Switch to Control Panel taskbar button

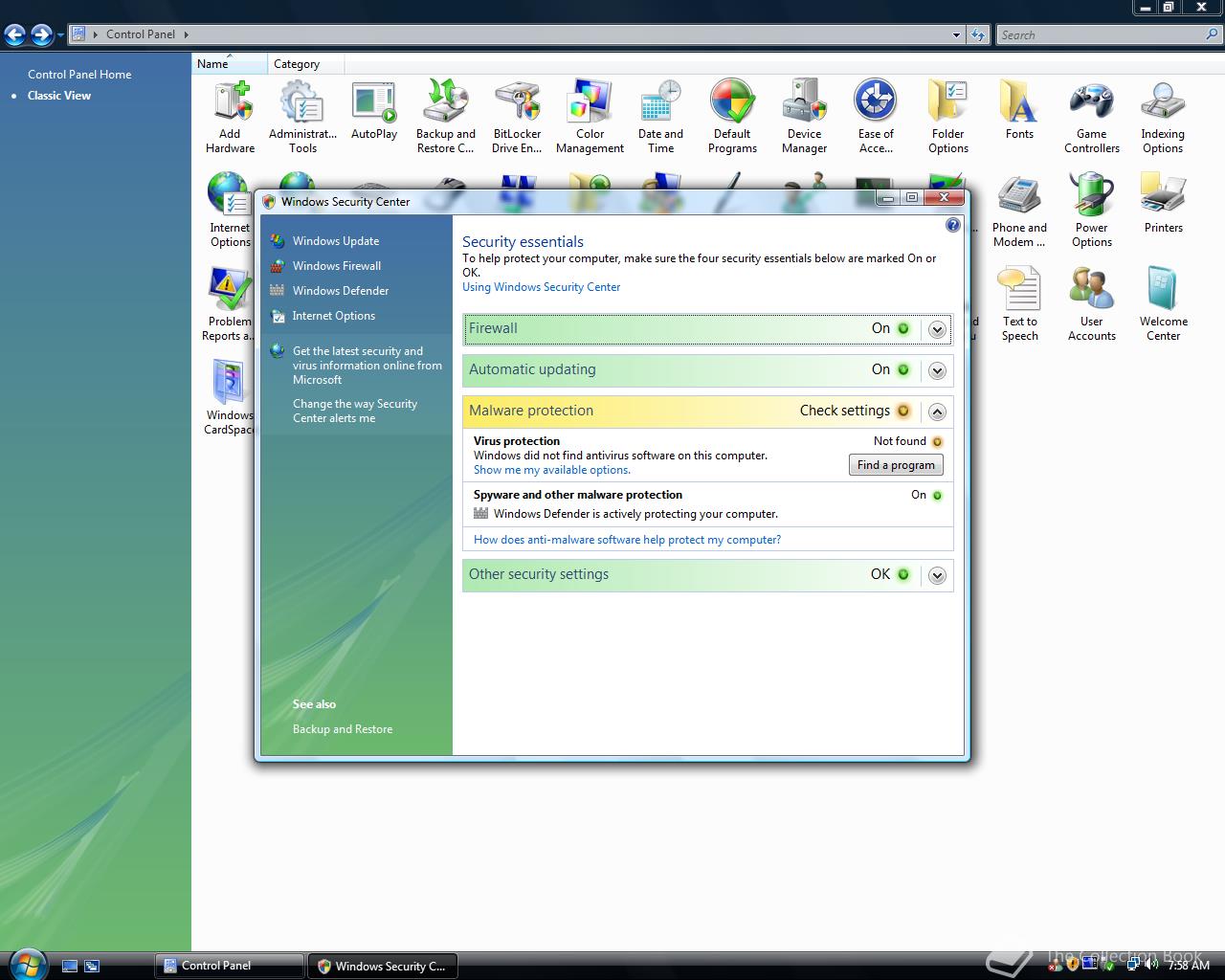(230, 966)
